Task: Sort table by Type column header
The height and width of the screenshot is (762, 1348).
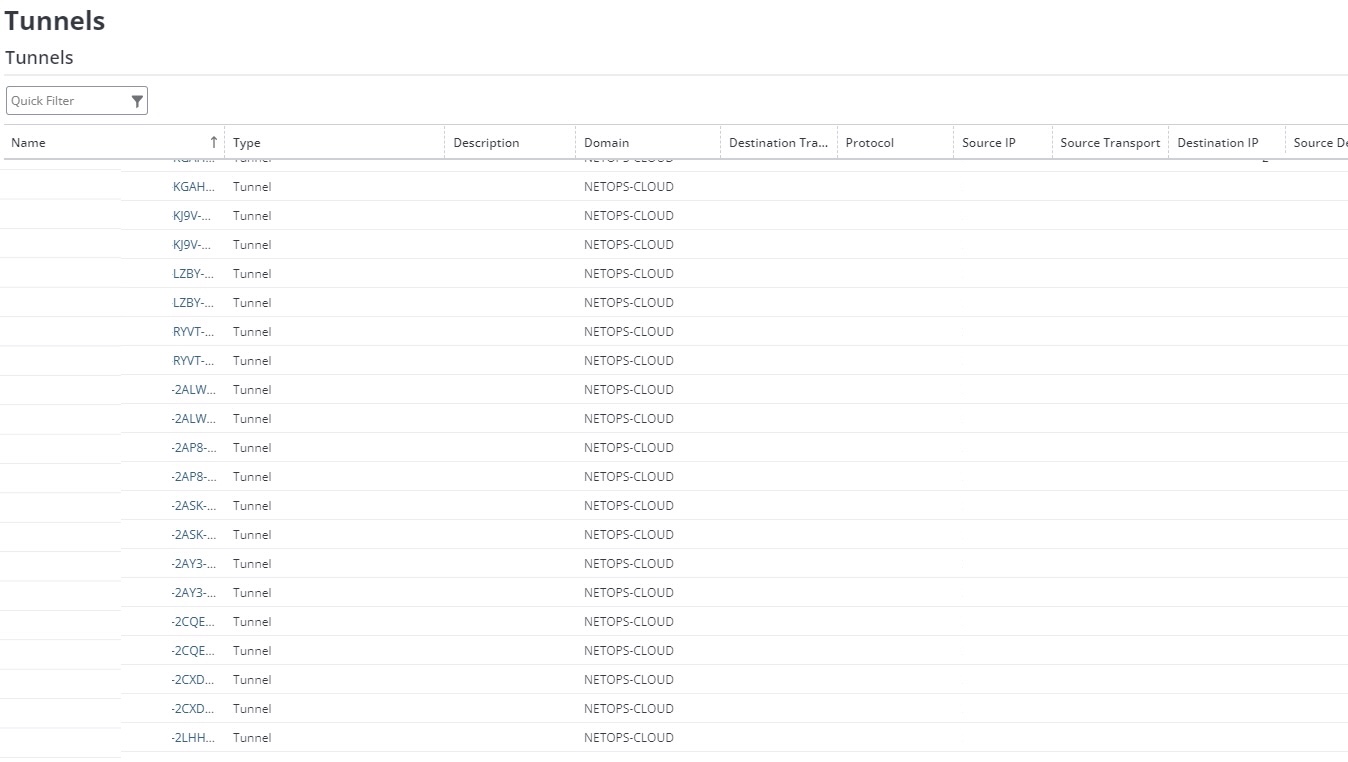Action: [x=247, y=143]
